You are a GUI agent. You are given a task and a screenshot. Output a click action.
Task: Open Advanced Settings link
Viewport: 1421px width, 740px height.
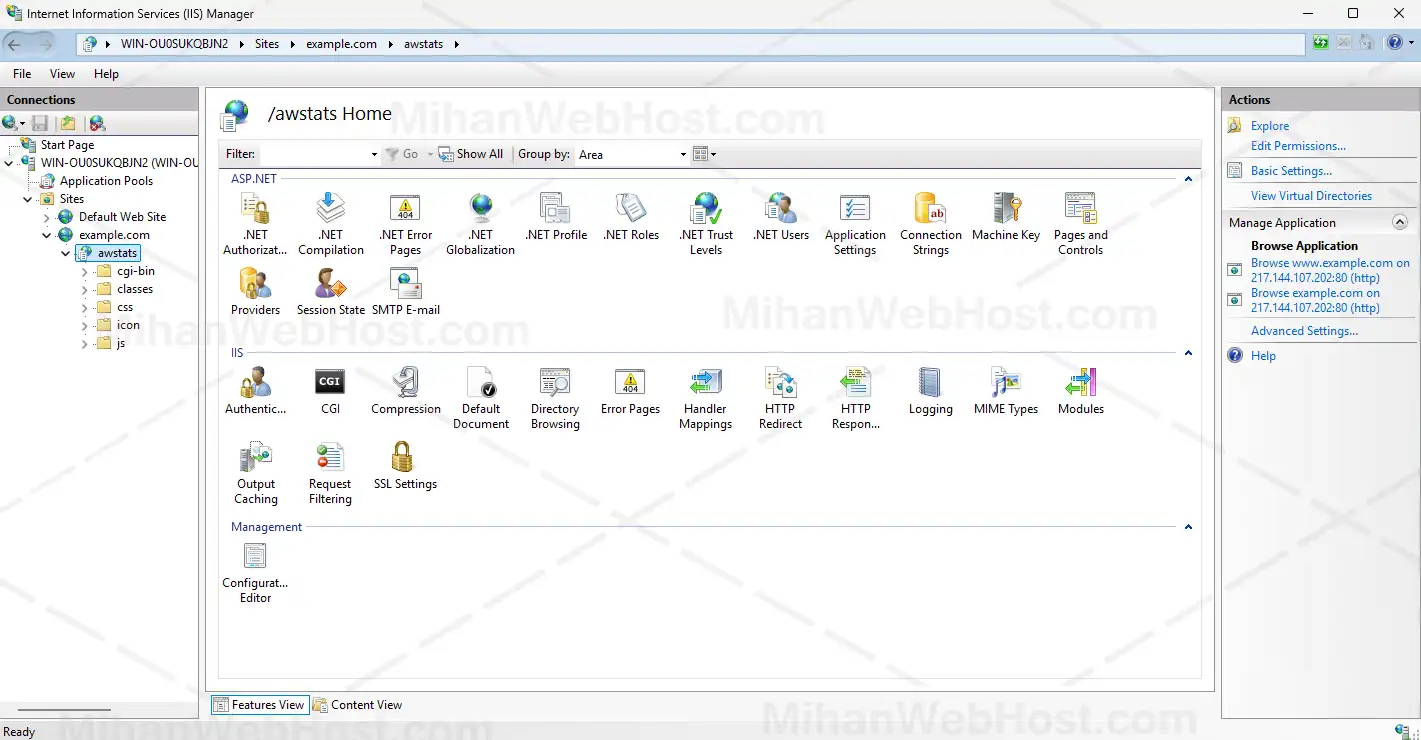tap(1304, 331)
